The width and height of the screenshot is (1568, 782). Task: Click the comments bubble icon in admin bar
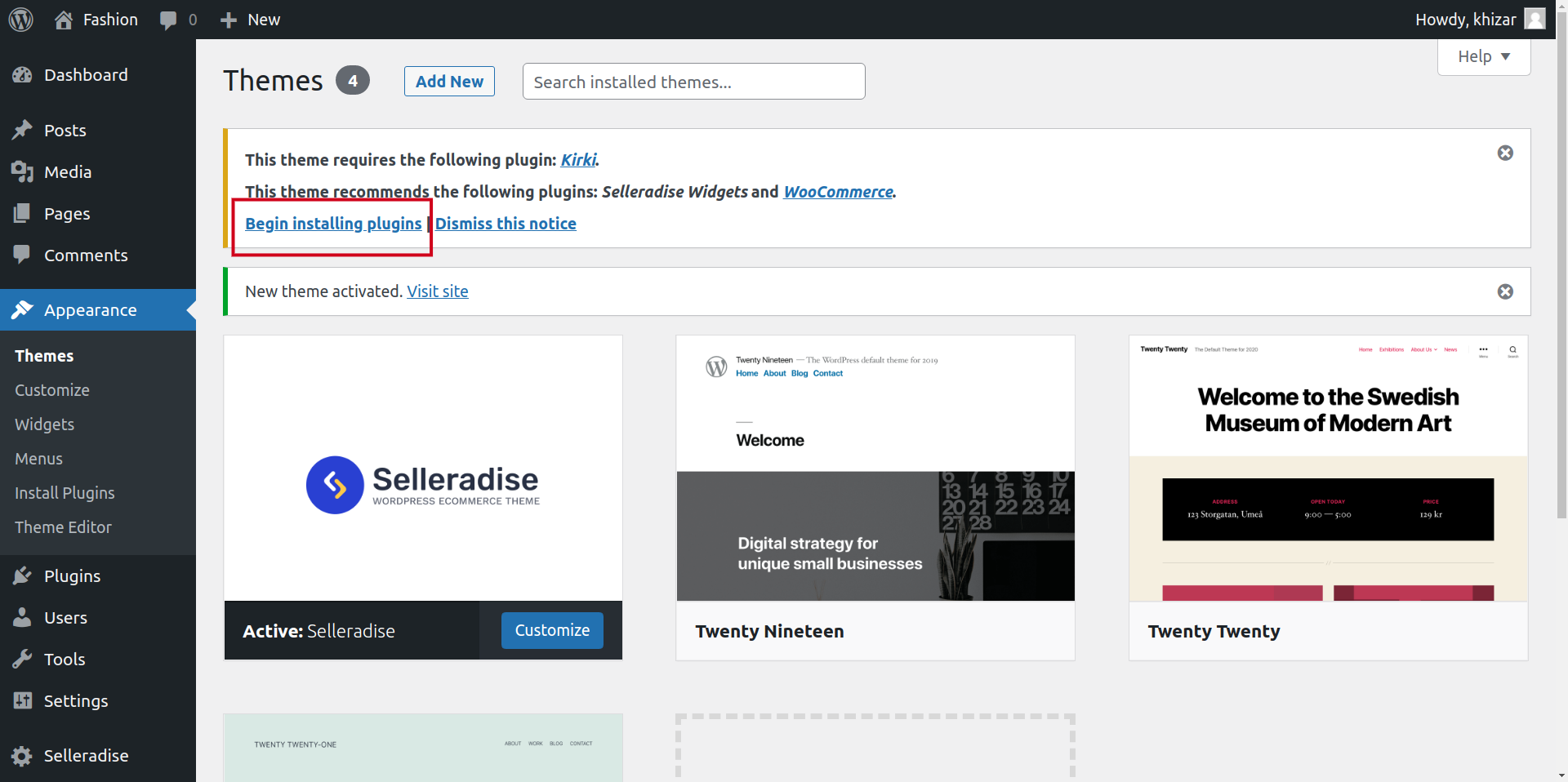coord(168,20)
